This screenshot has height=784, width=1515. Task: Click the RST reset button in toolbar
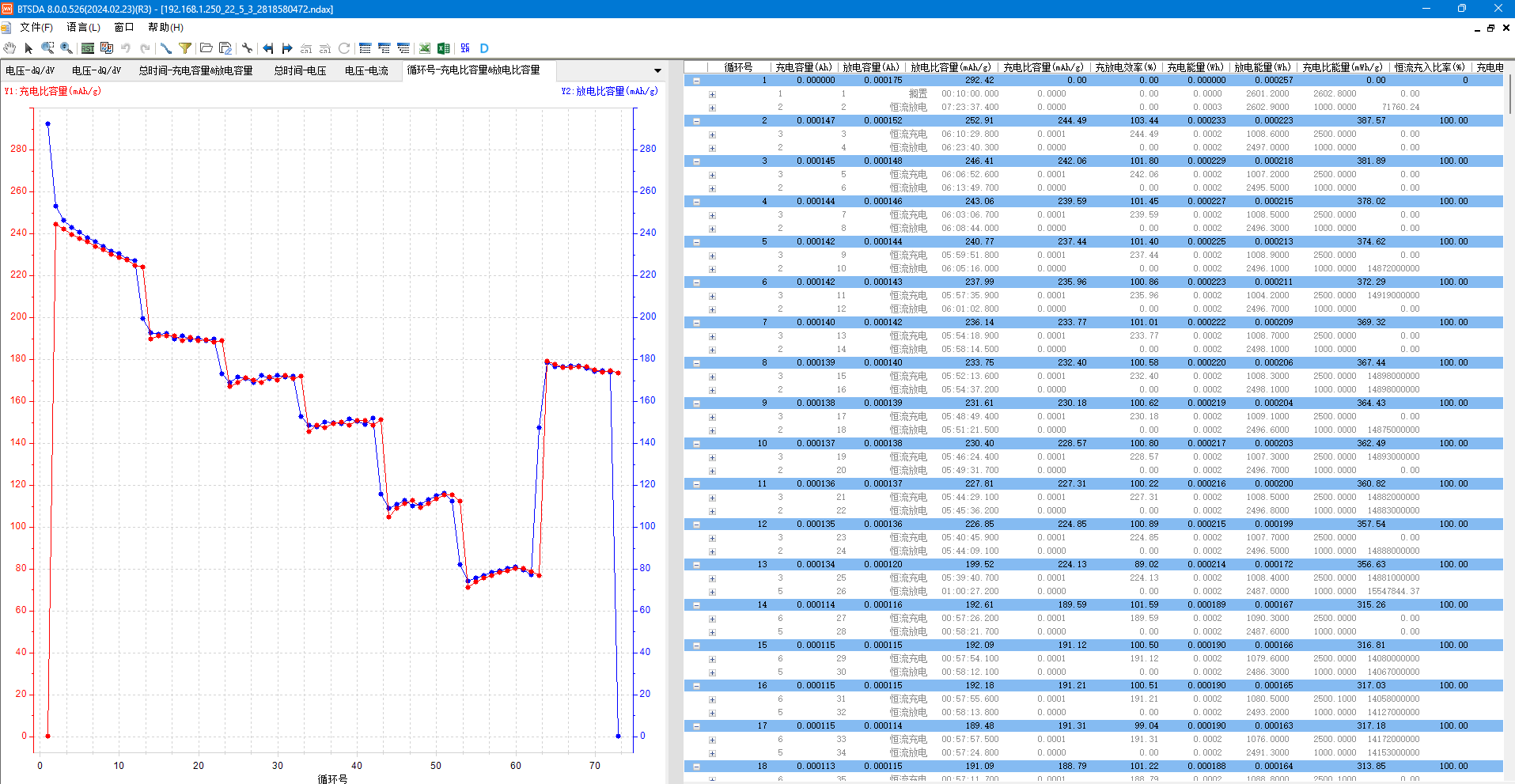(x=88, y=48)
